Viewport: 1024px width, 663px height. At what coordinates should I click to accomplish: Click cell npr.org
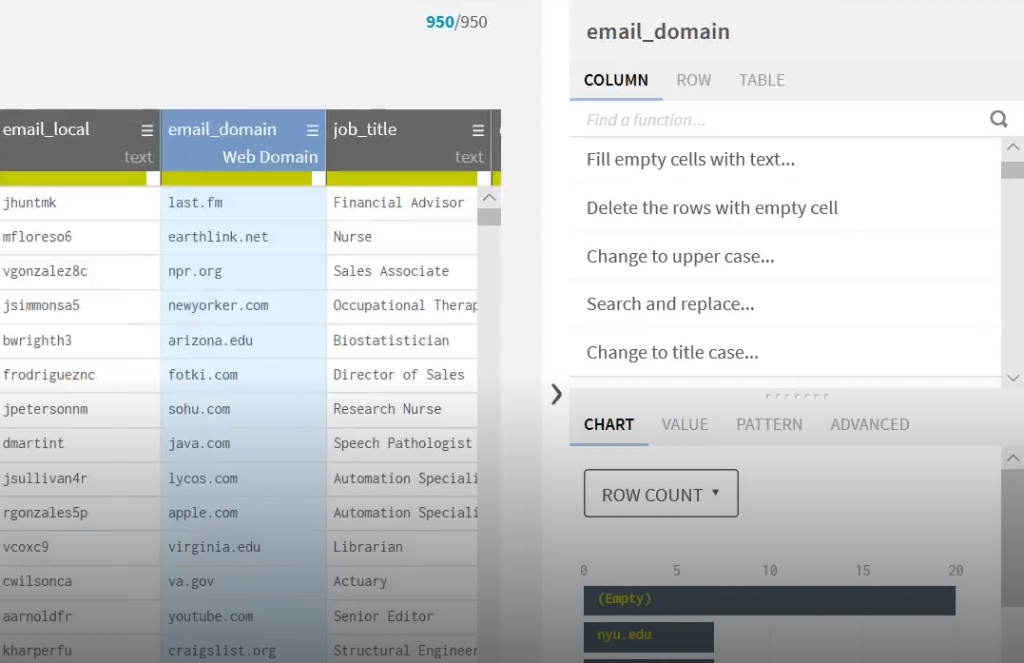(243, 271)
